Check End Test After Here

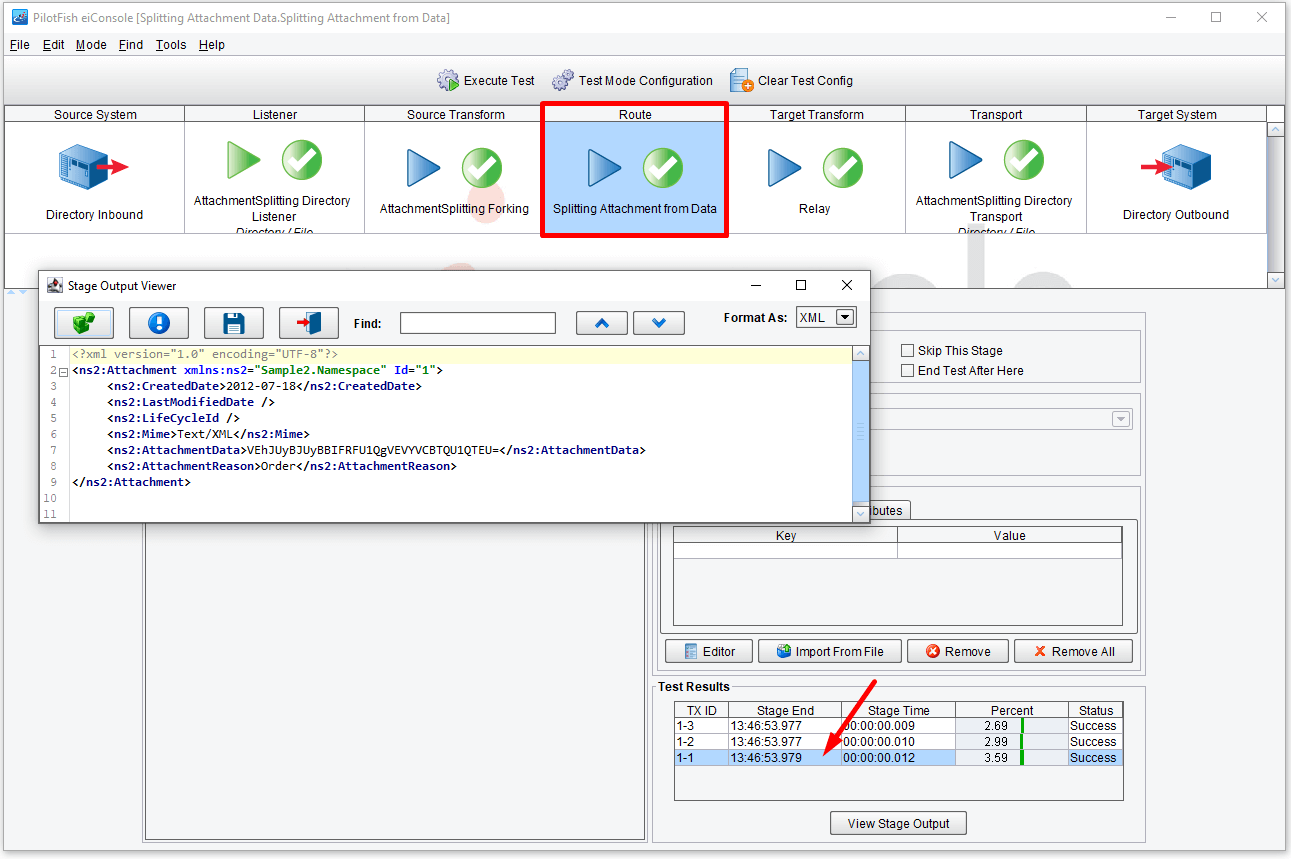point(908,371)
